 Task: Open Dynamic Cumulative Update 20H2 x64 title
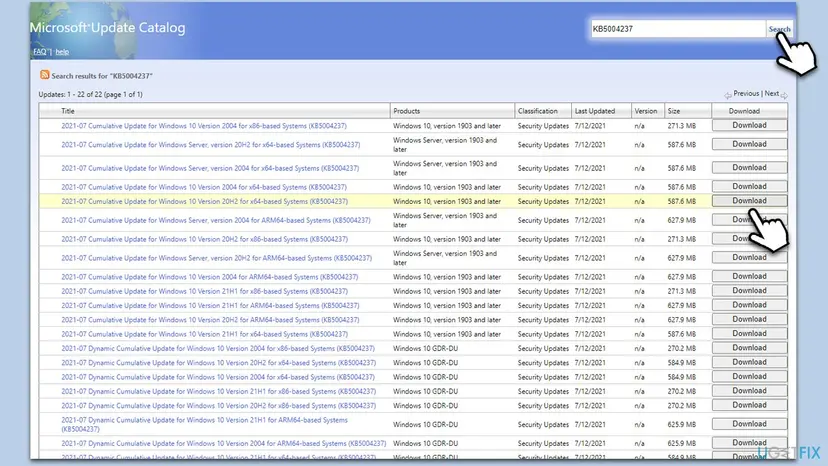219,362
